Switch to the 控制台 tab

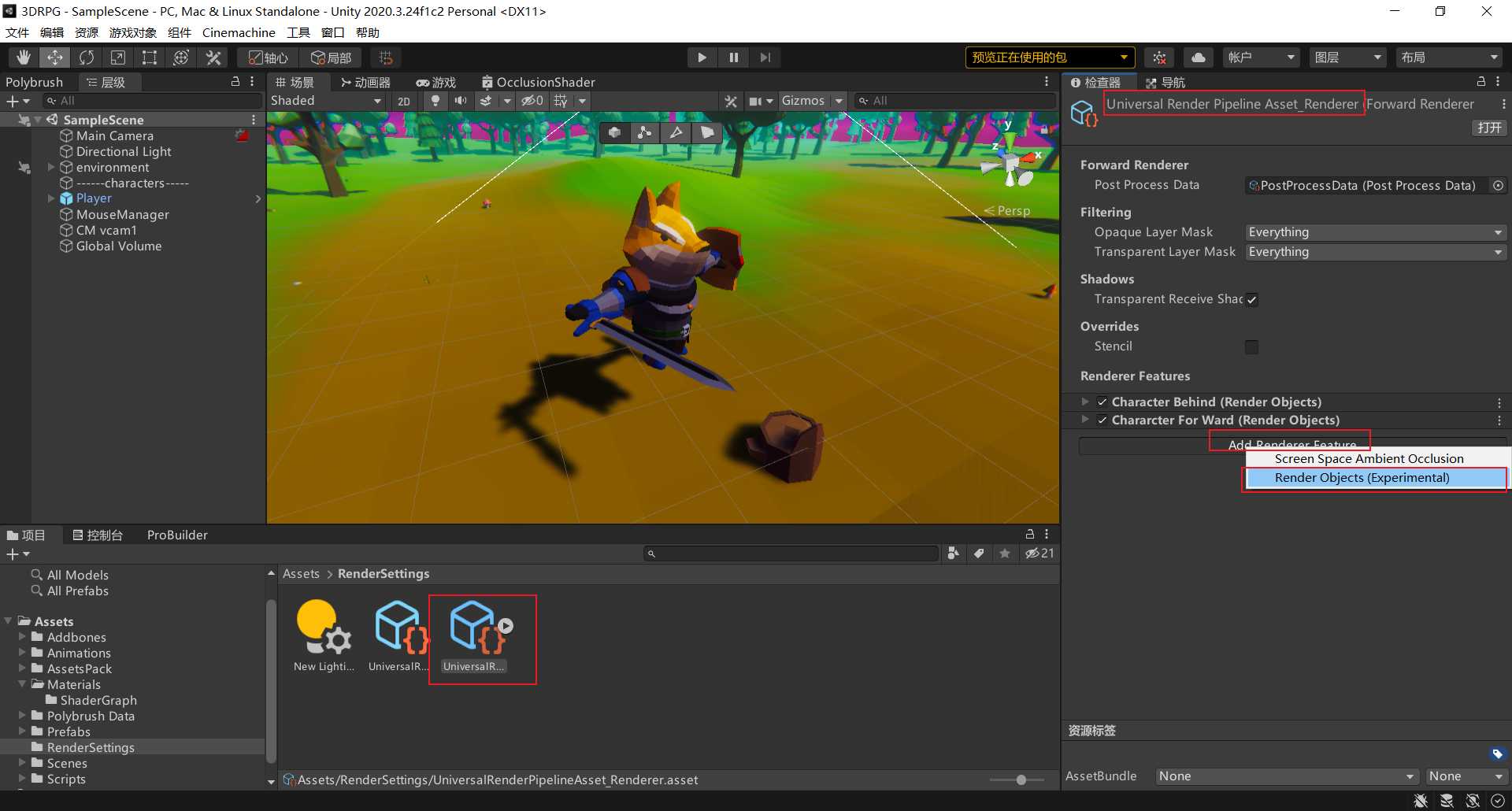[98, 535]
